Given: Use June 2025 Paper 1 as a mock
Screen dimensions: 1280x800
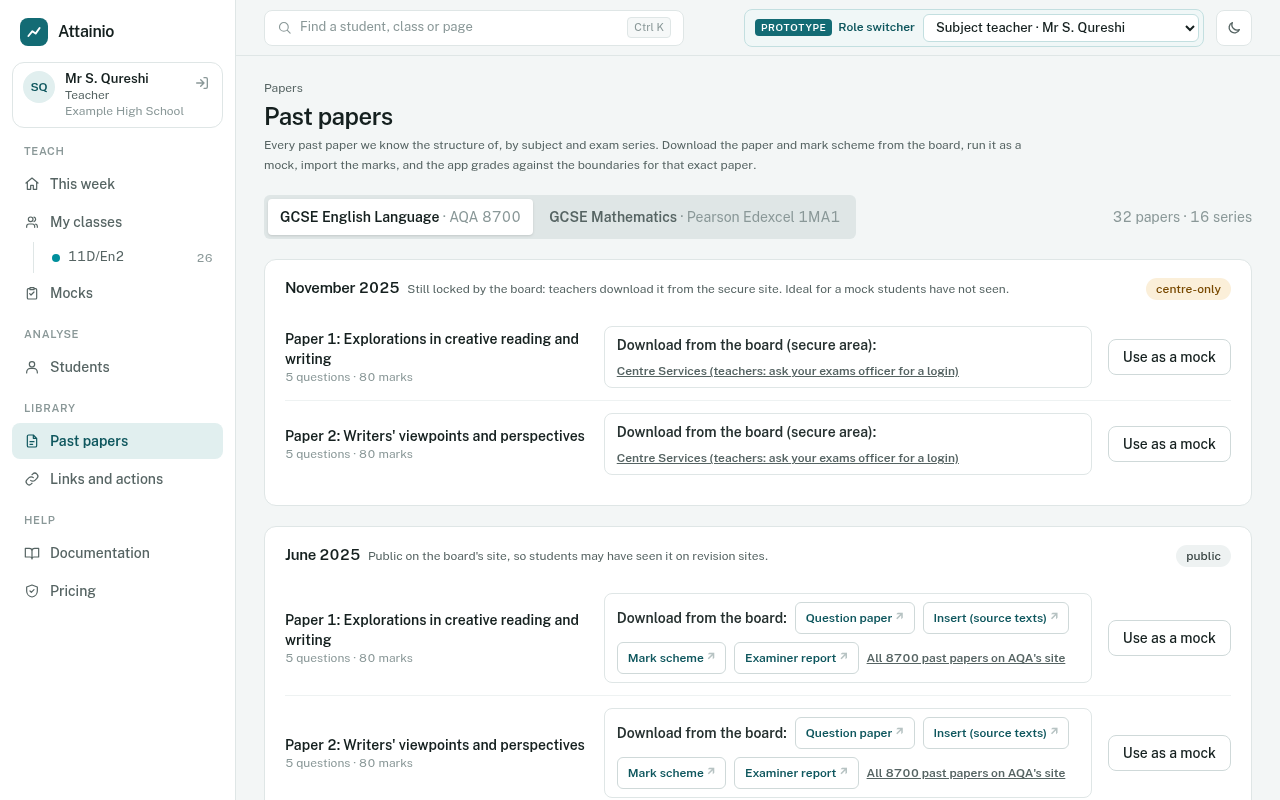Looking at the screenshot, I should pyautogui.click(x=1169, y=638).
